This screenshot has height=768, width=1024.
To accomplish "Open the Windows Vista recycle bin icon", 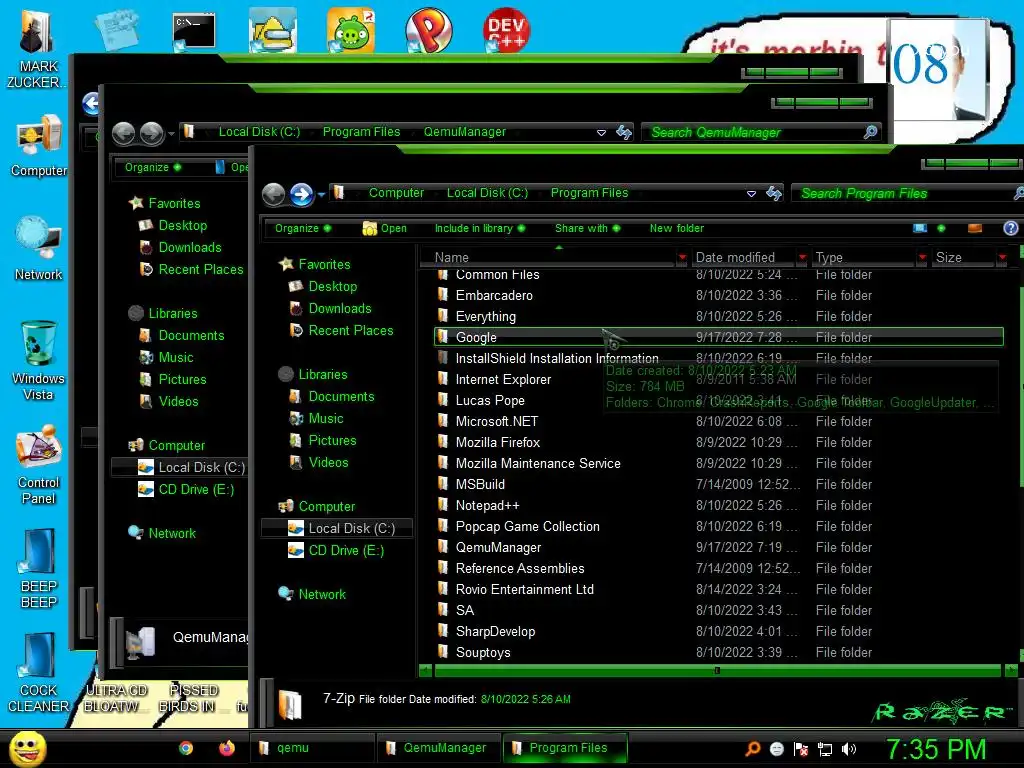I will (39, 359).
